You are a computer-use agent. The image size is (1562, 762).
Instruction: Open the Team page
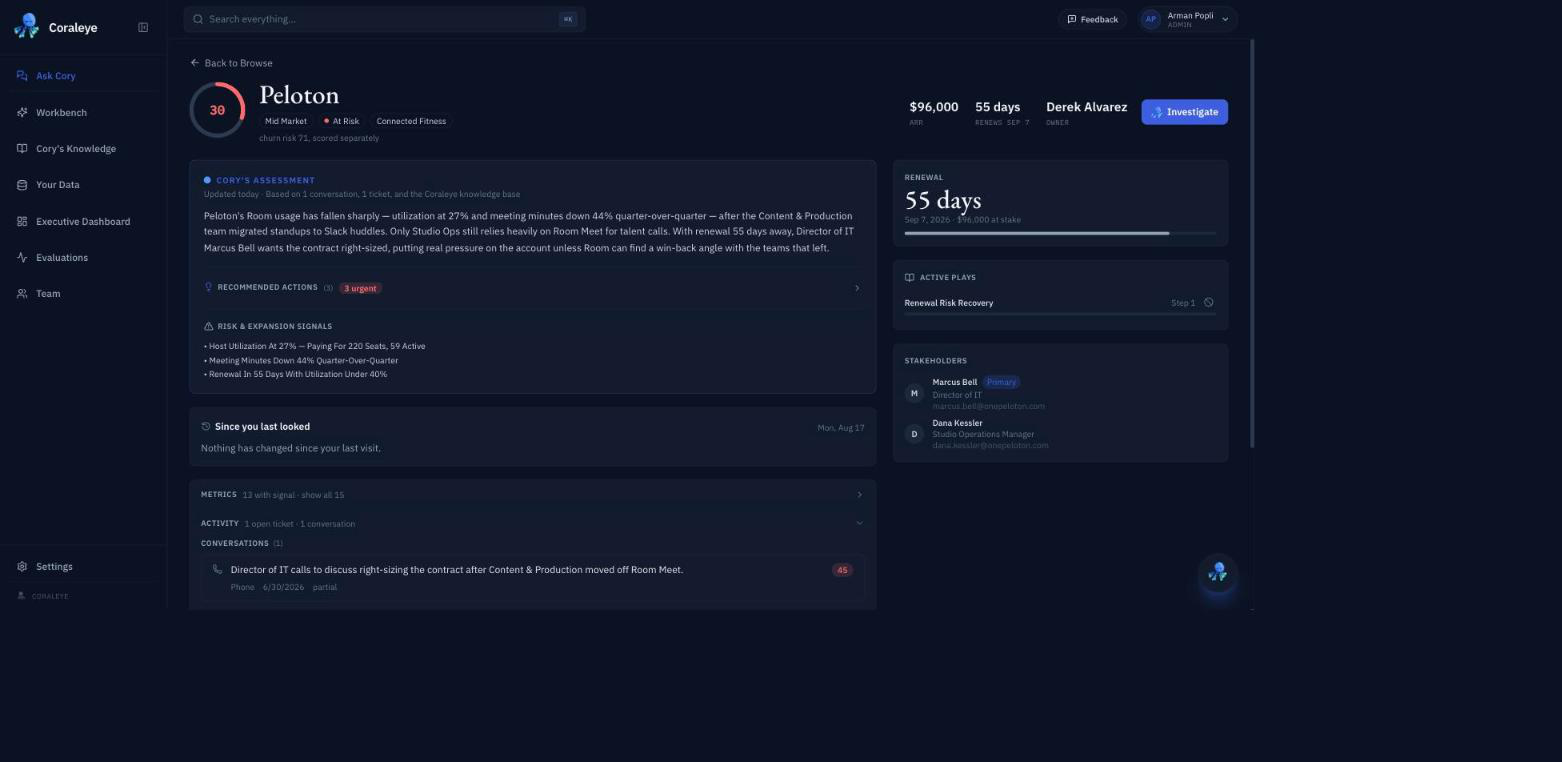pos(83,294)
